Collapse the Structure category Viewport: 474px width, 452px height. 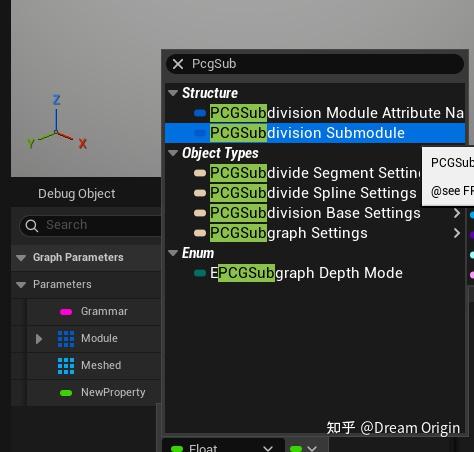pos(173,93)
